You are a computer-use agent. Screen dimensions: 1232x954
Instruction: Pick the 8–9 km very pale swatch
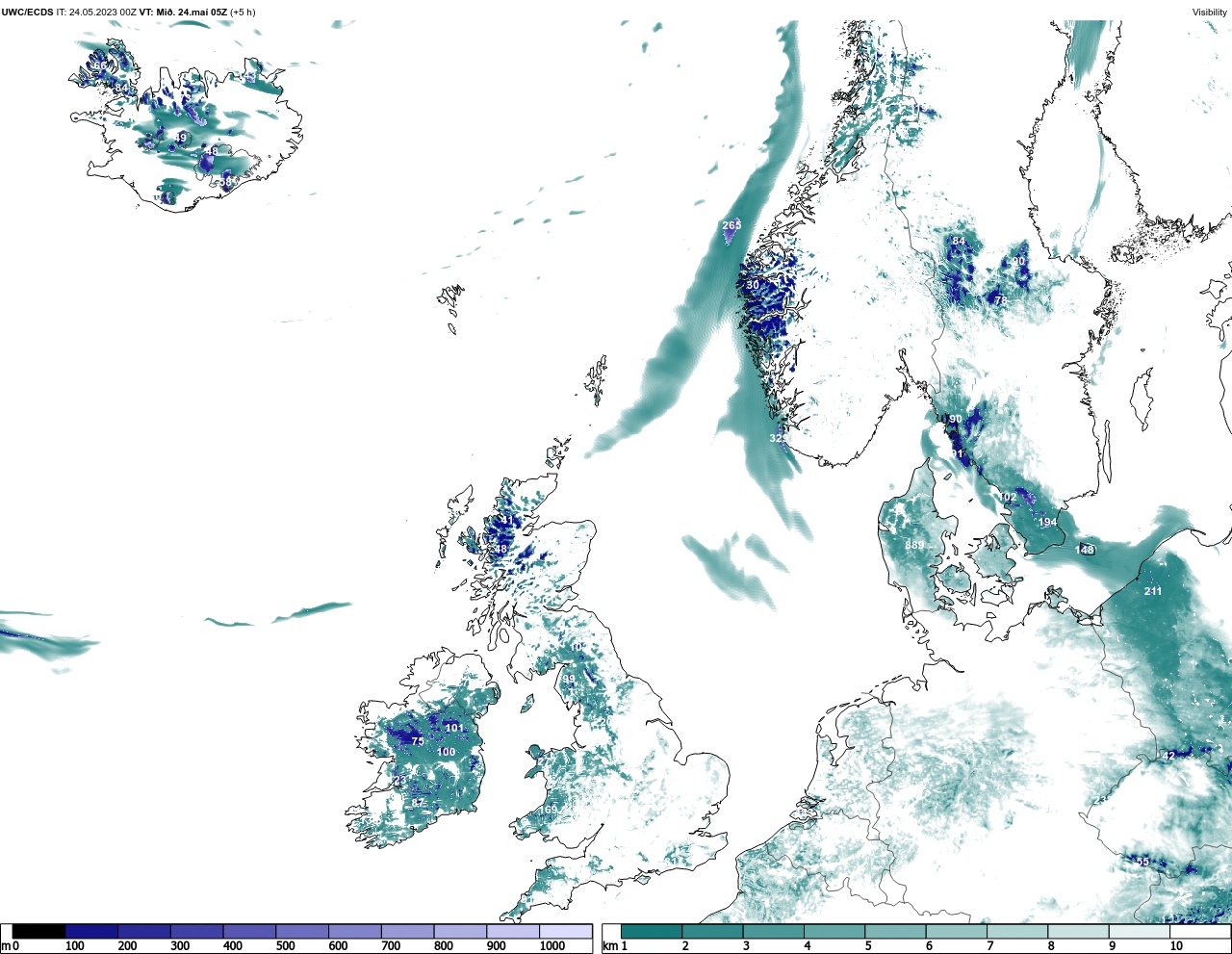click(x=1077, y=931)
